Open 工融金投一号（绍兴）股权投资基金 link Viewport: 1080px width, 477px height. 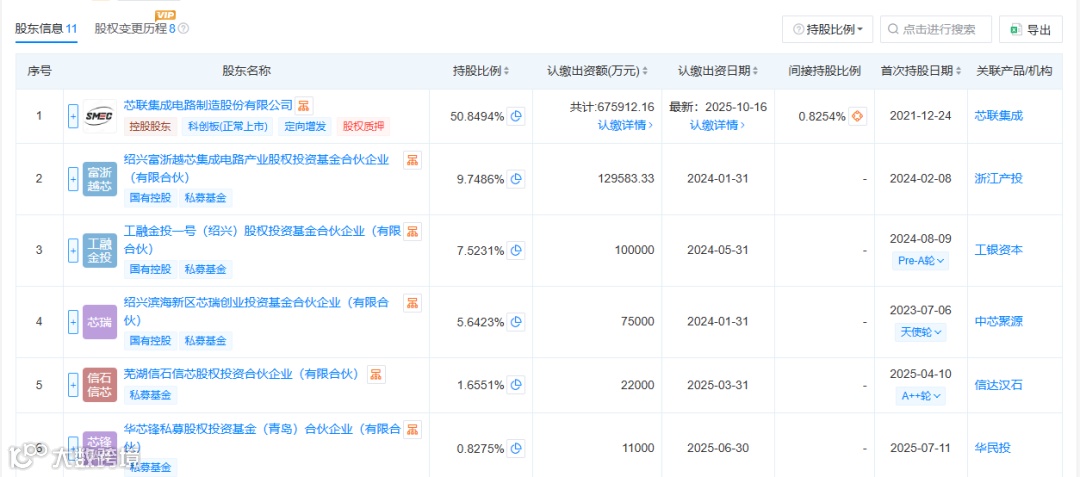262,240
